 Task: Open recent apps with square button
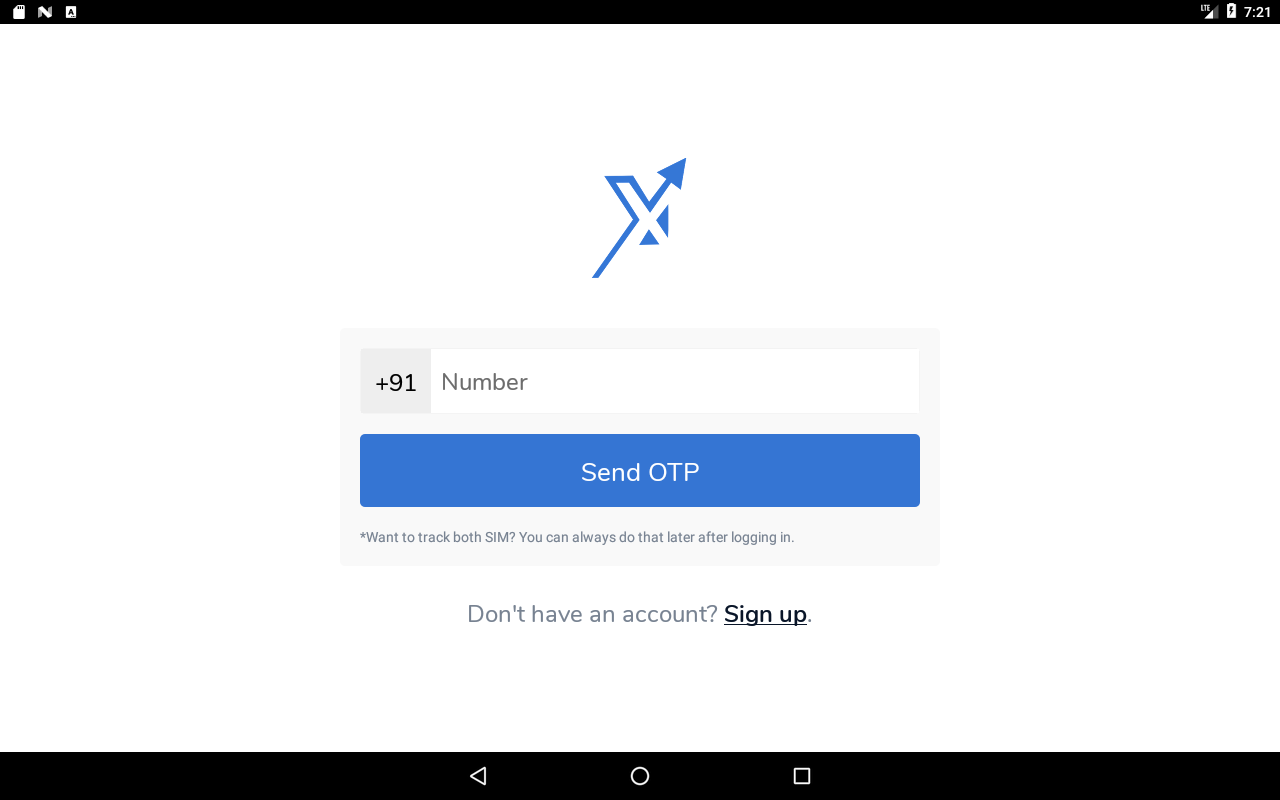[x=801, y=776]
